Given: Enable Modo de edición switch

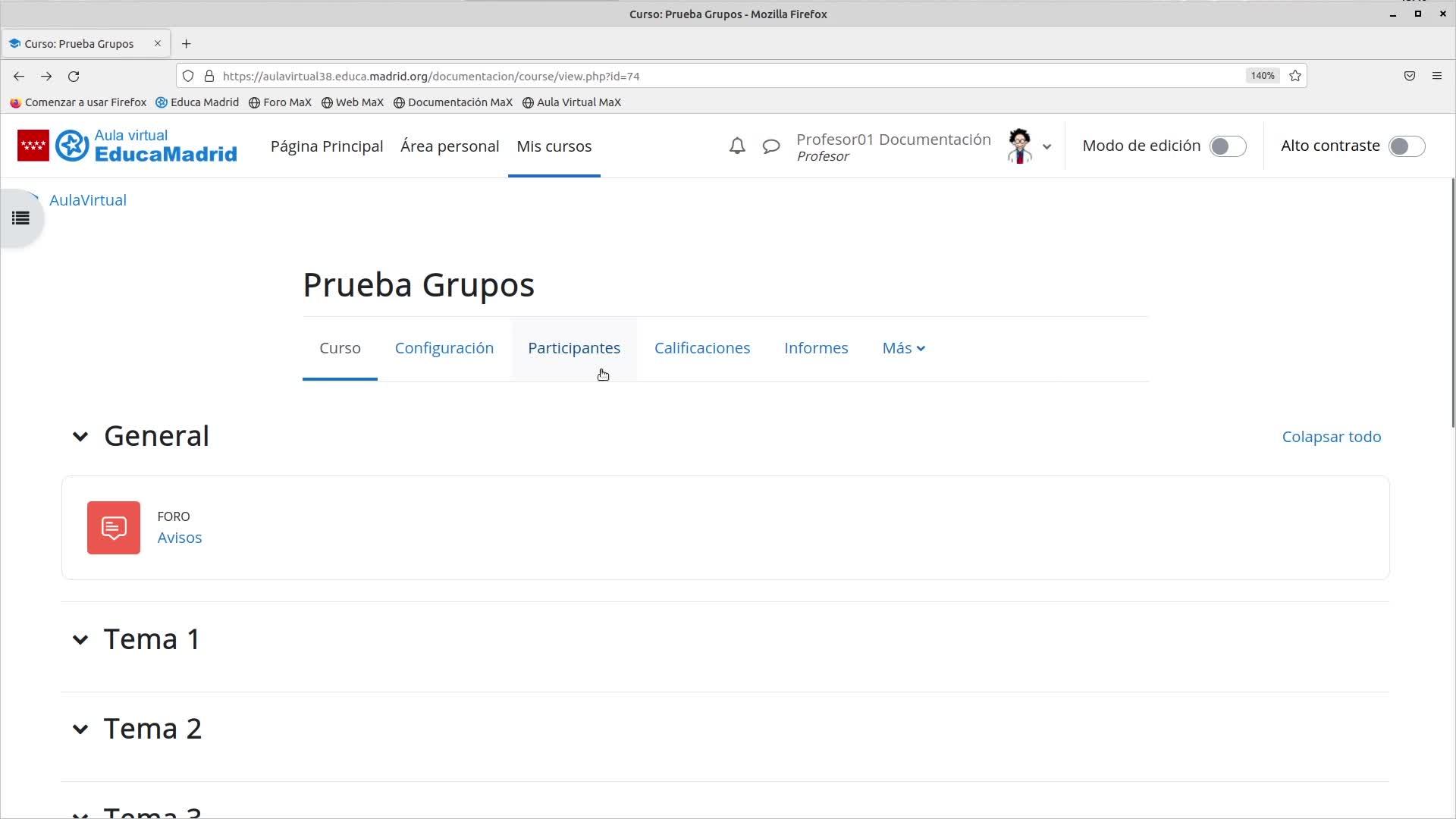Looking at the screenshot, I should (x=1227, y=146).
